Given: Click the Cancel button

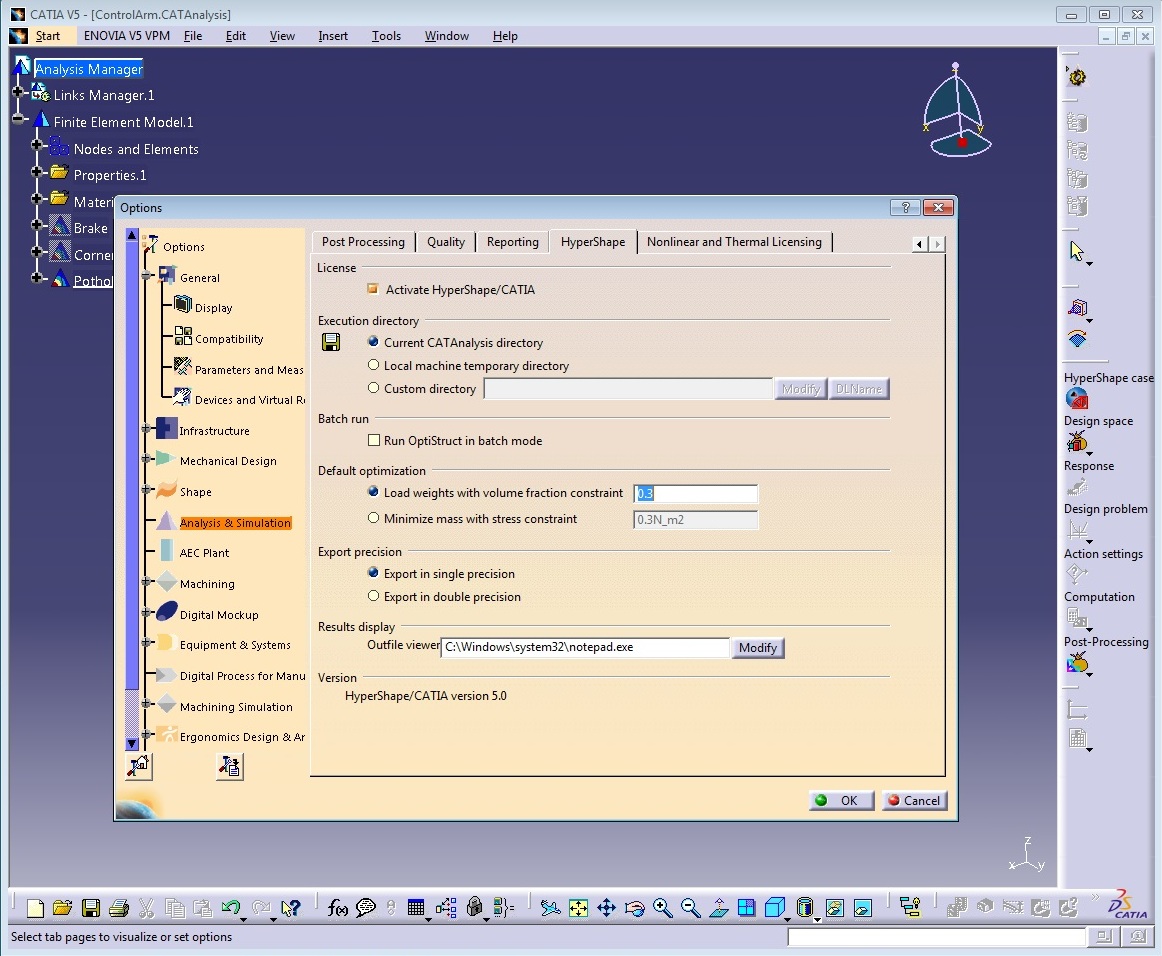Looking at the screenshot, I should (914, 800).
